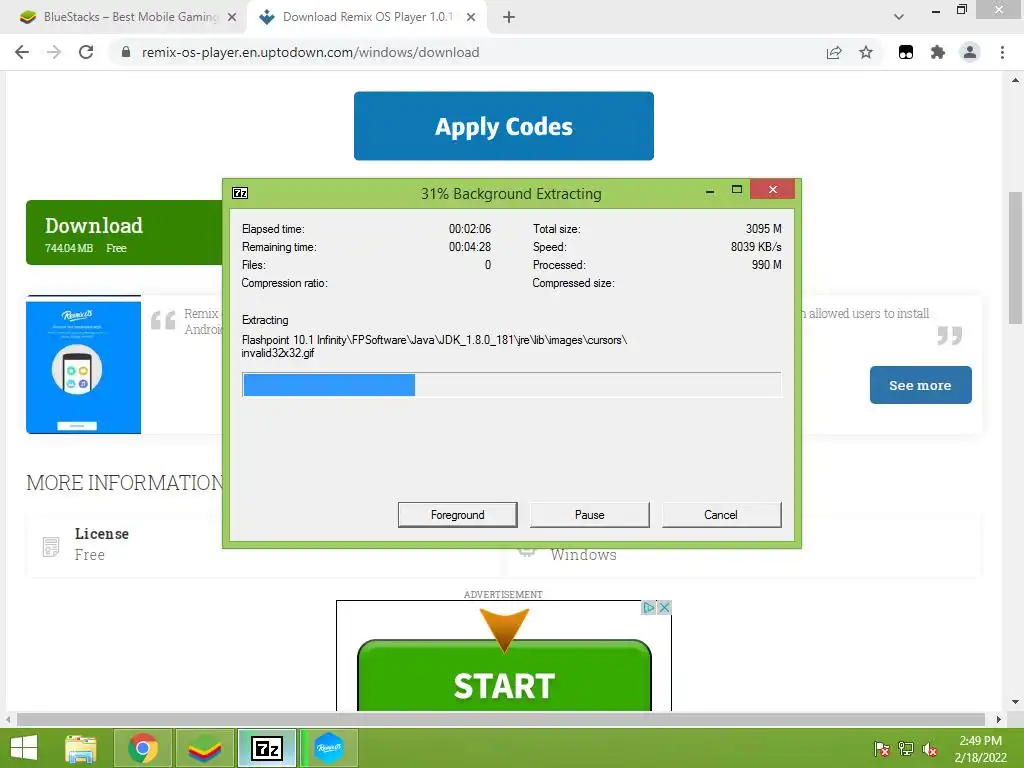Open the black extension icon in toolbar

tap(906, 52)
